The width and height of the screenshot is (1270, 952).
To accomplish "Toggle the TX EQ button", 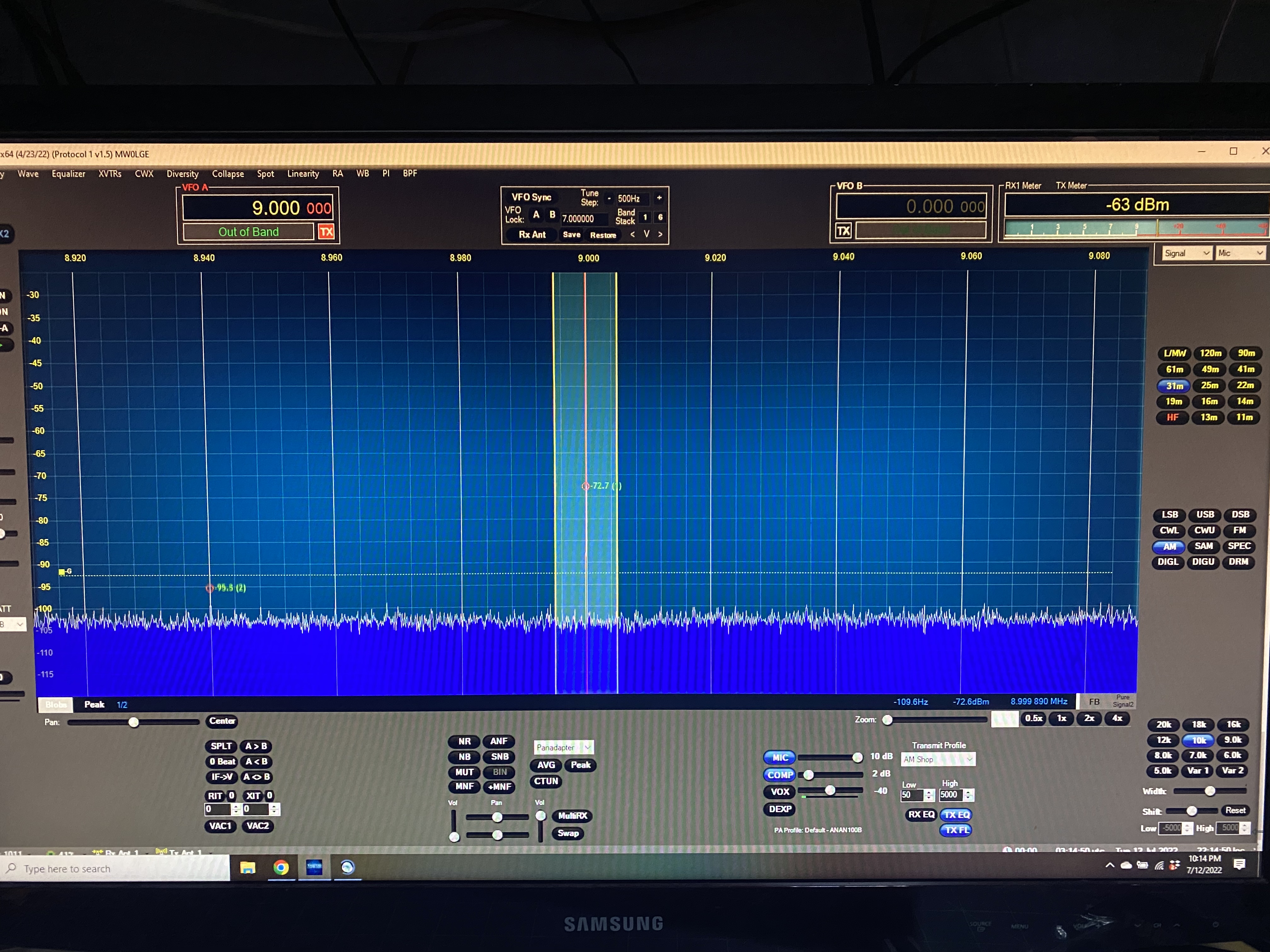I will pos(956,815).
